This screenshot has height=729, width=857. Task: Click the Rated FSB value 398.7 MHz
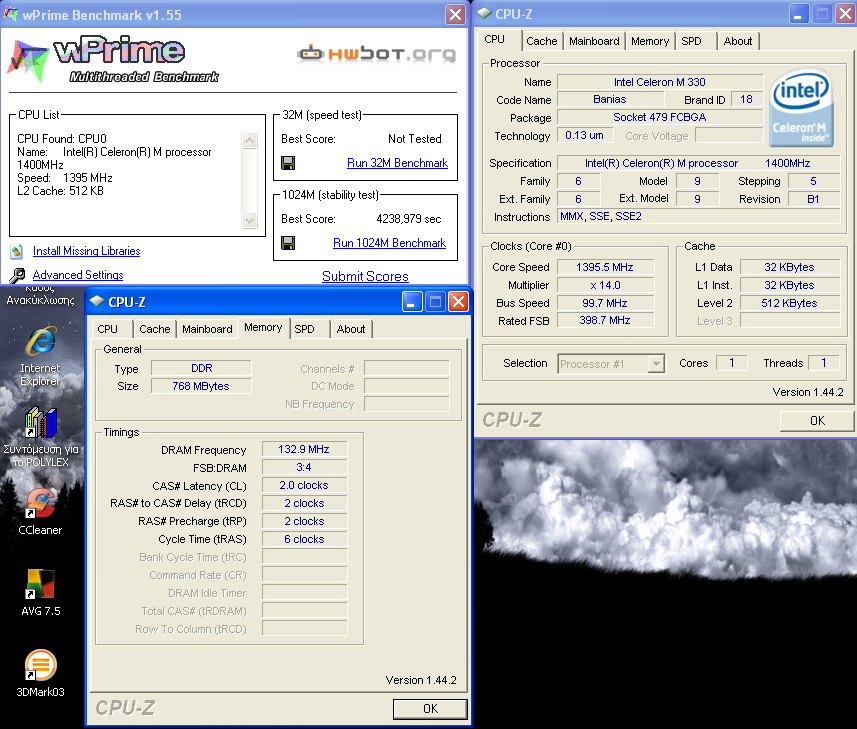605,321
